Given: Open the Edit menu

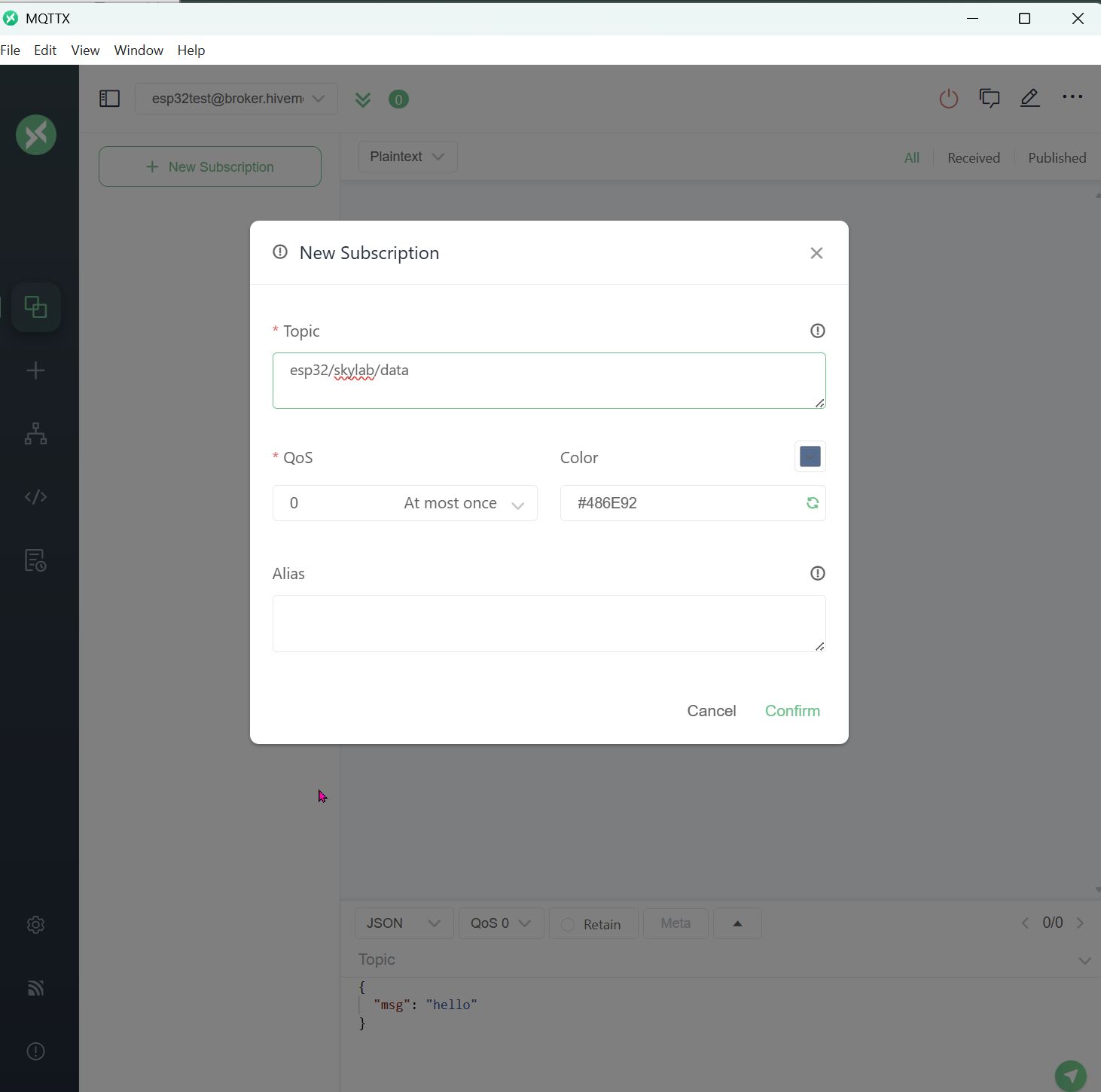Looking at the screenshot, I should tap(45, 50).
